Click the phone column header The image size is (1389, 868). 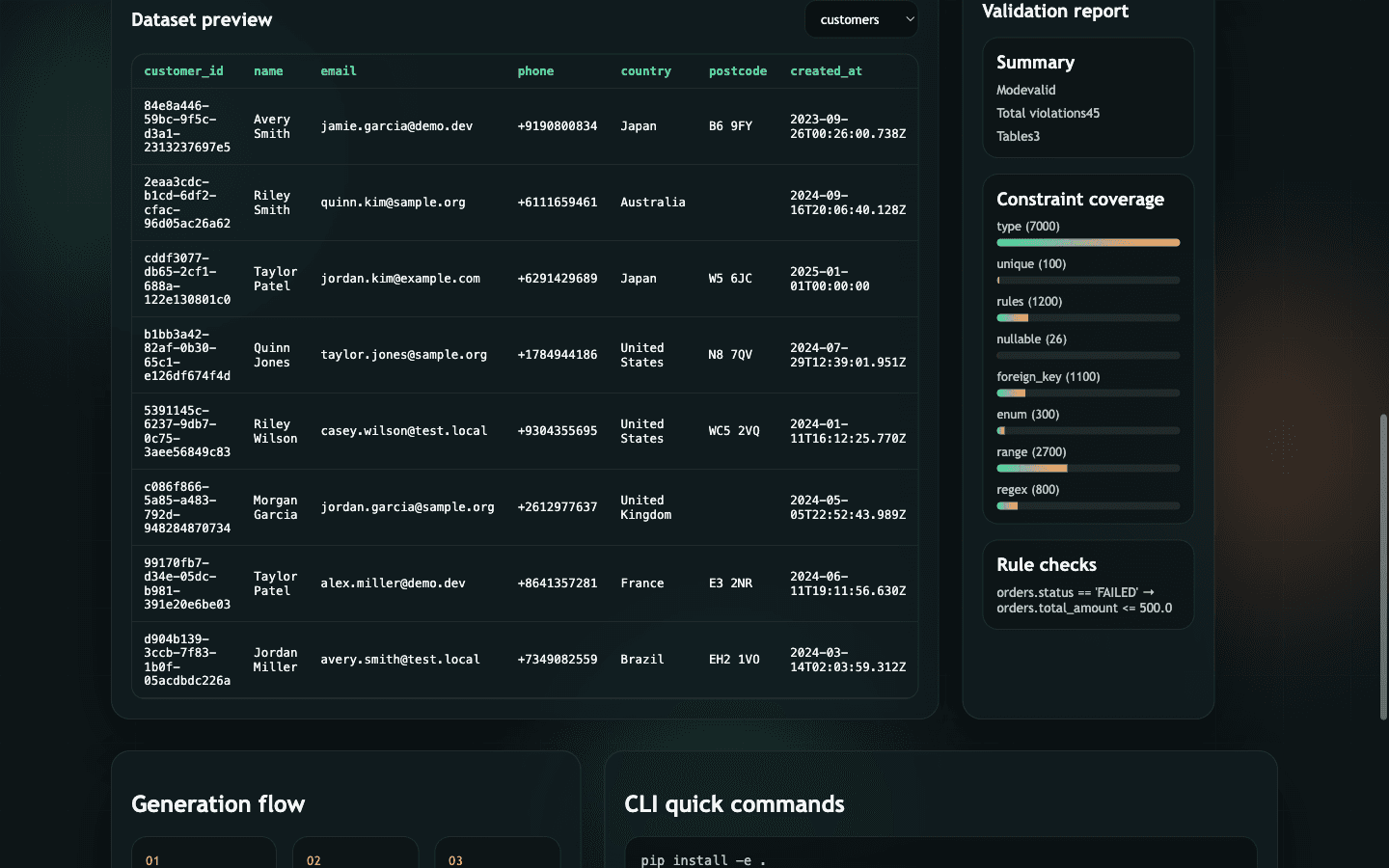pos(535,70)
